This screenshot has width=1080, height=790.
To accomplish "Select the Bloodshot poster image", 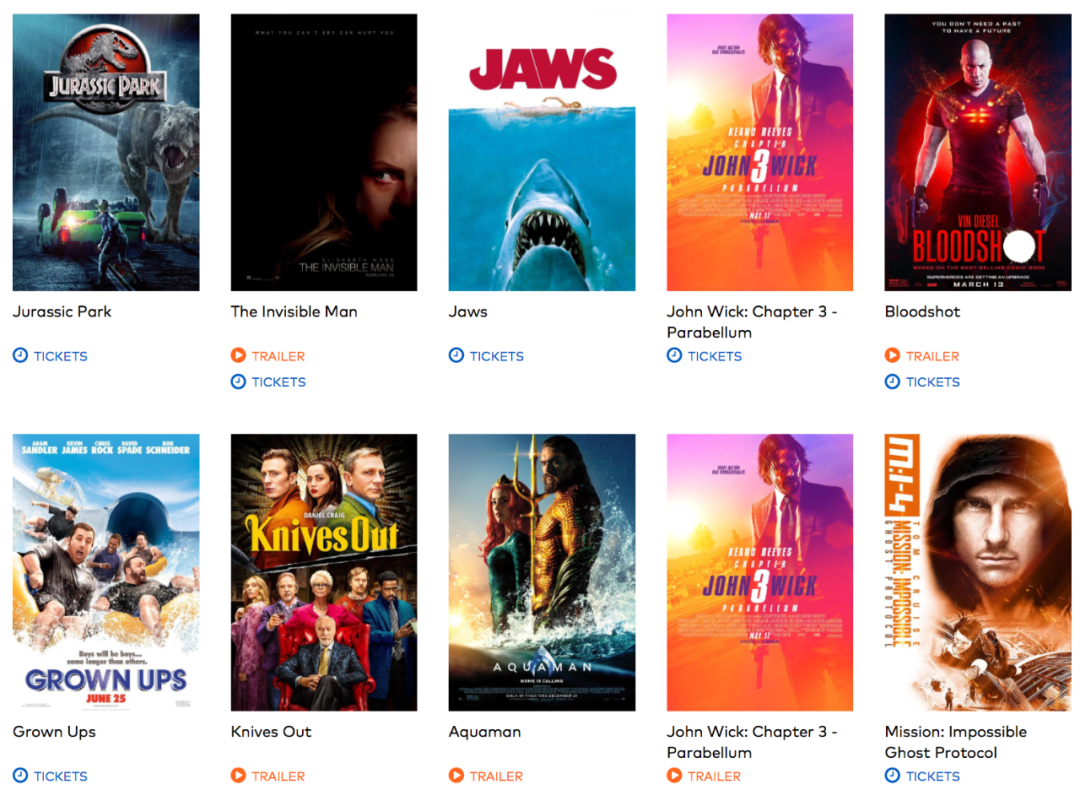I will (x=978, y=152).
